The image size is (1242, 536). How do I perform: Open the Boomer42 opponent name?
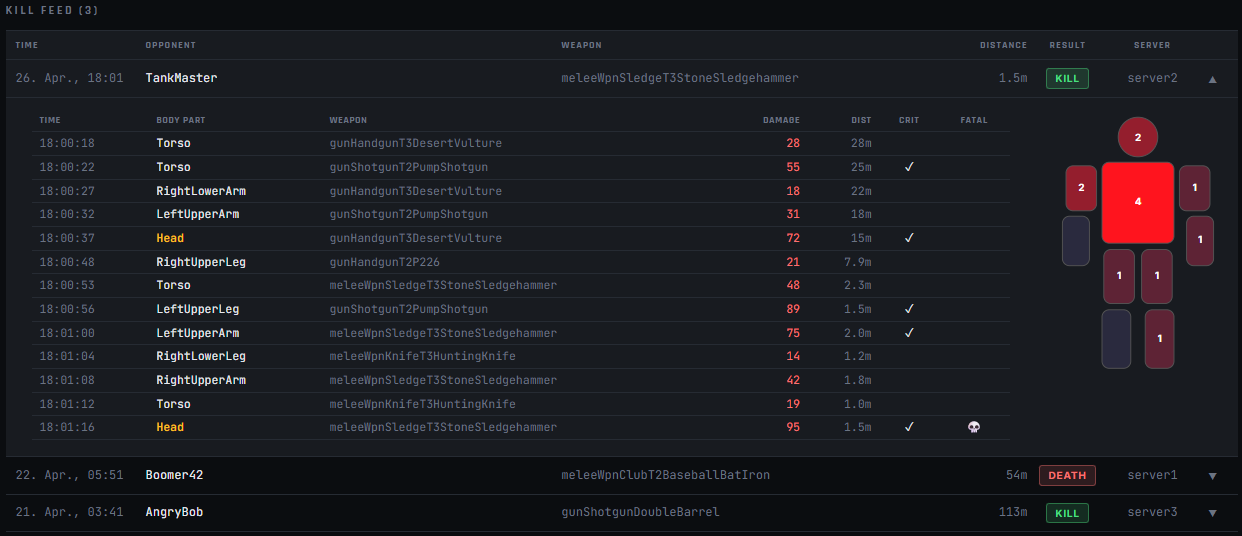click(174, 476)
